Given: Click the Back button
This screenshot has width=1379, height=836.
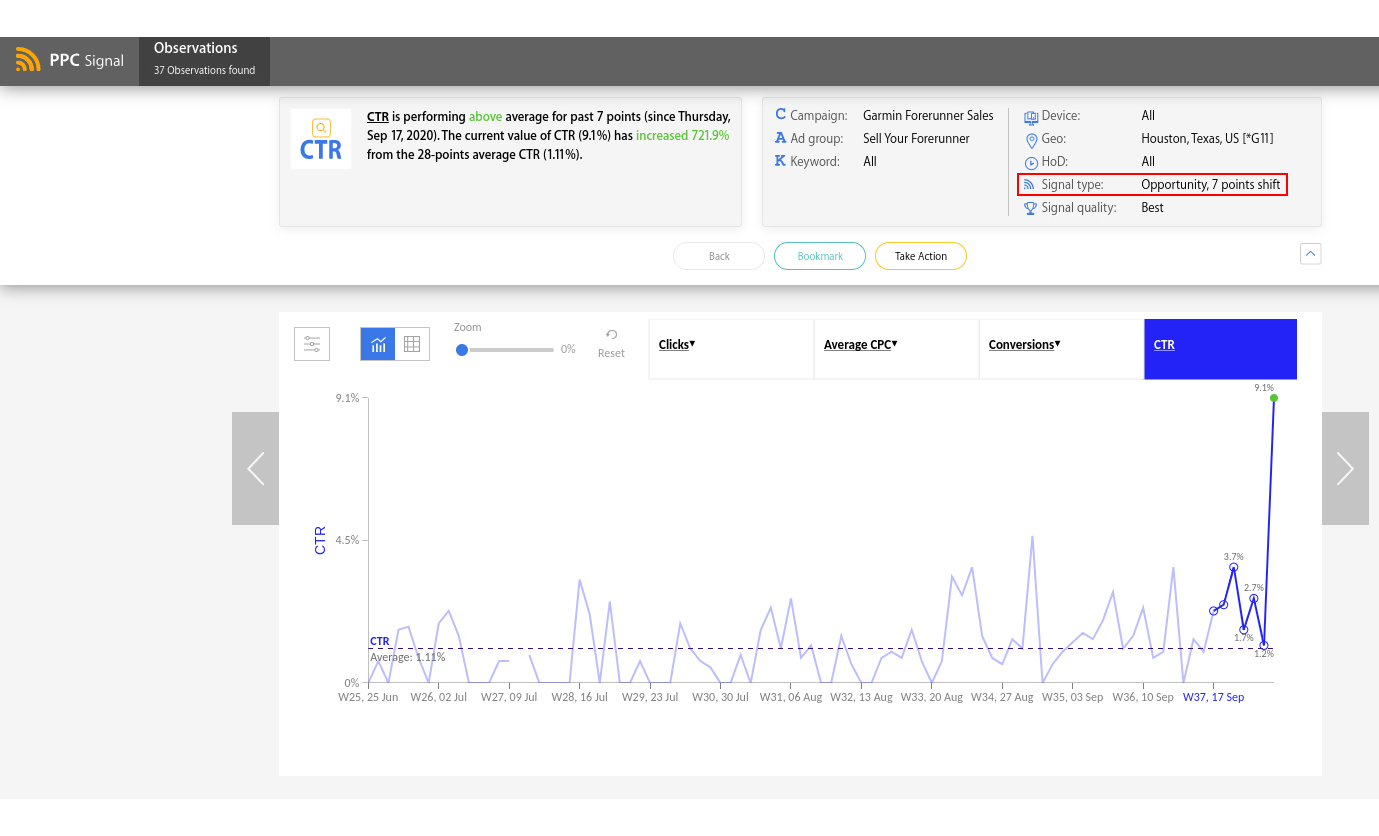Looking at the screenshot, I should 719,256.
